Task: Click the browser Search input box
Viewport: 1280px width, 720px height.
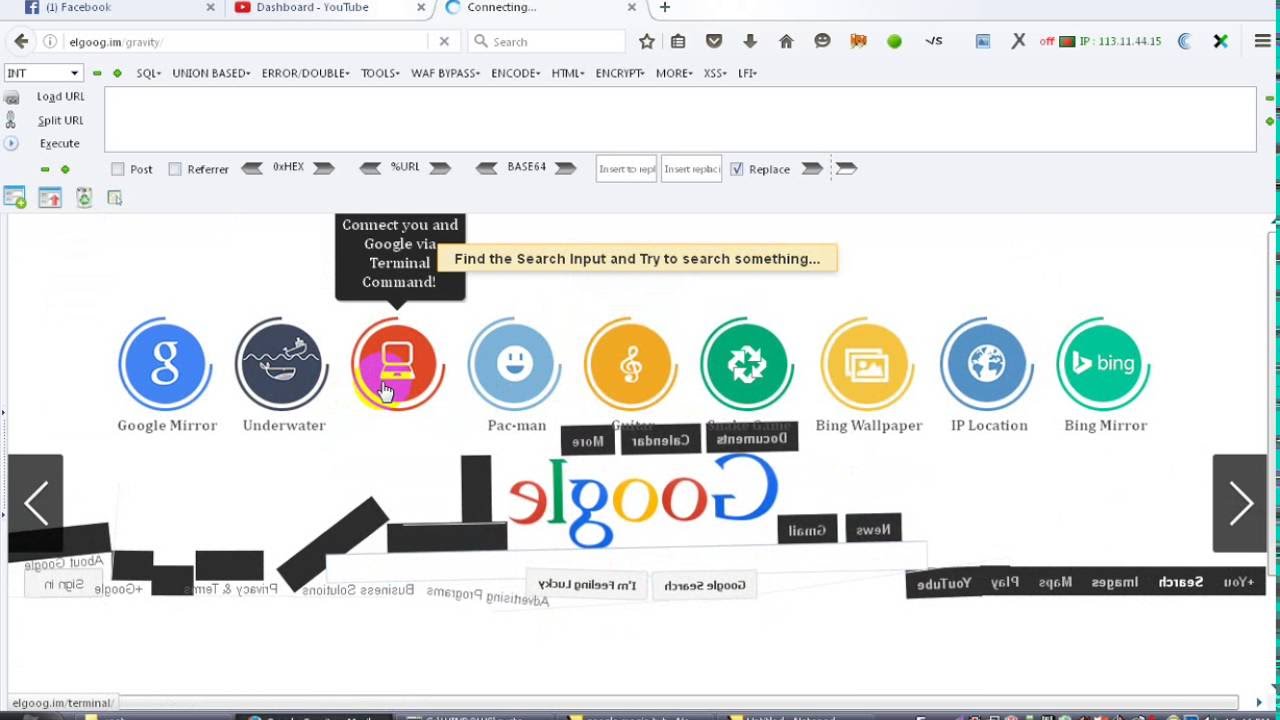Action: point(547,41)
